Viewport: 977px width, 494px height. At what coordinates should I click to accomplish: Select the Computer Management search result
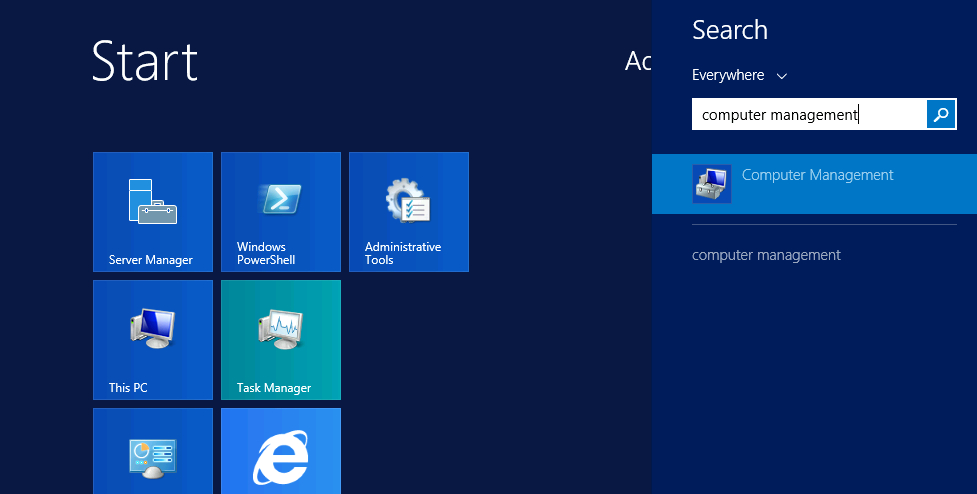[x=814, y=184]
